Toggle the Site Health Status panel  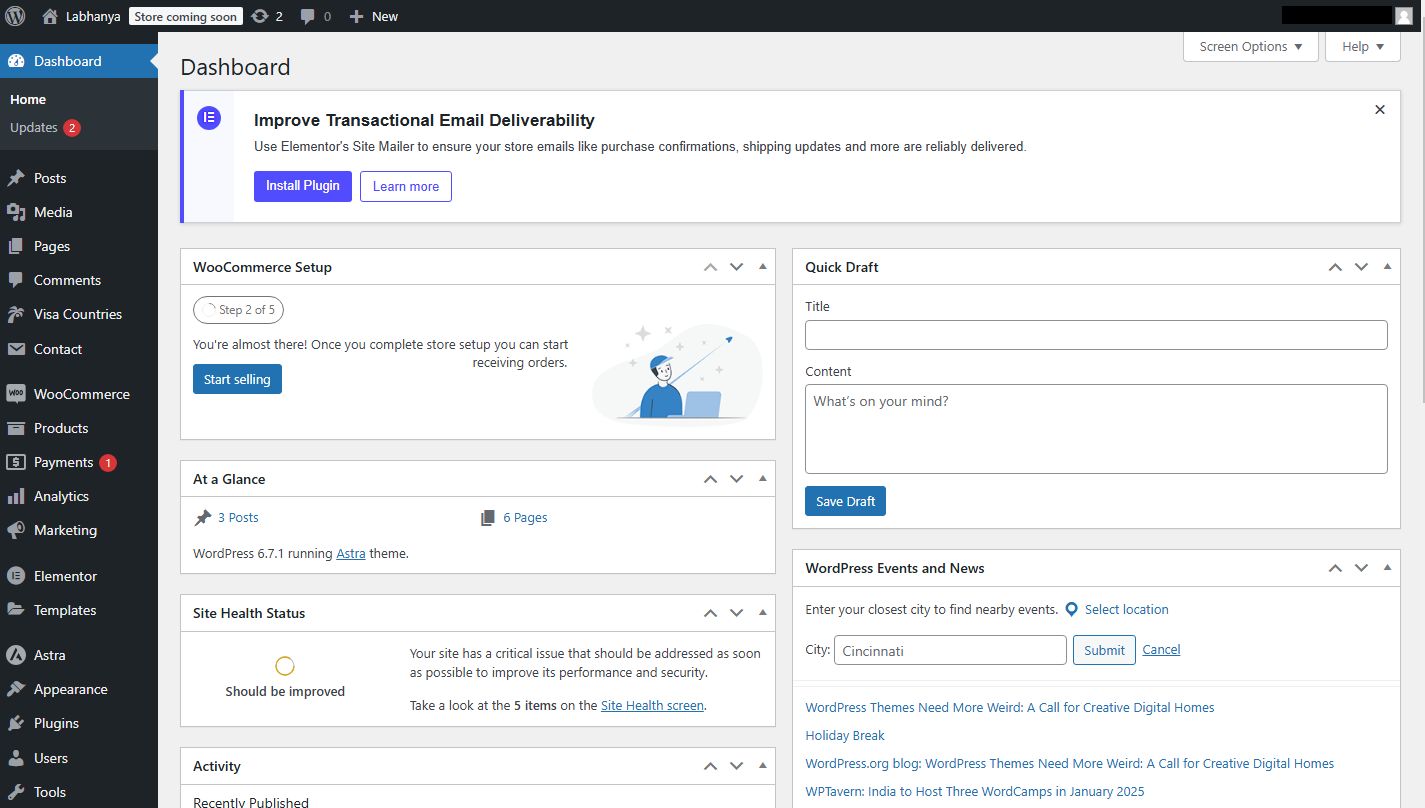tap(763, 613)
